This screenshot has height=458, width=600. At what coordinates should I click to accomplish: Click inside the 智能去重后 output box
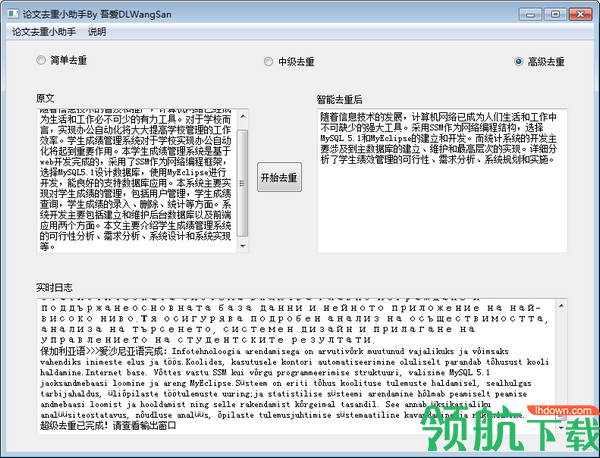pyautogui.click(x=442, y=181)
